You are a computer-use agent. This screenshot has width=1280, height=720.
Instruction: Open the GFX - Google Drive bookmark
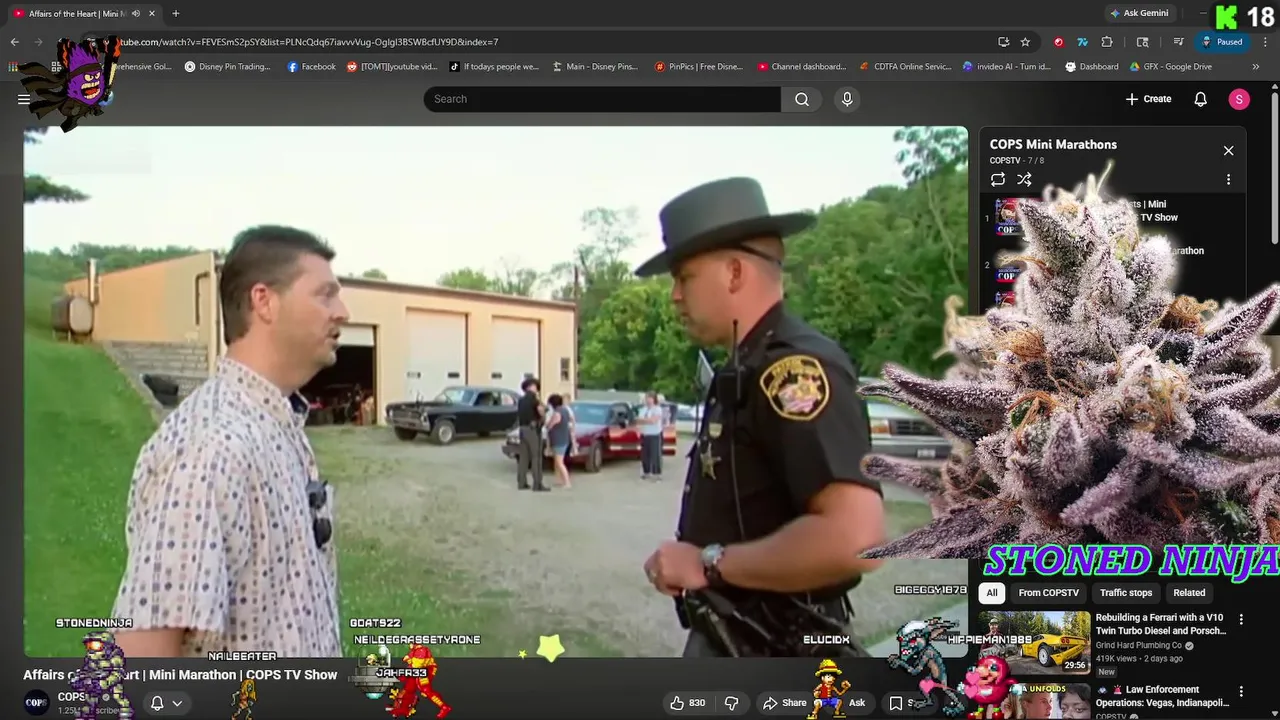click(1170, 67)
